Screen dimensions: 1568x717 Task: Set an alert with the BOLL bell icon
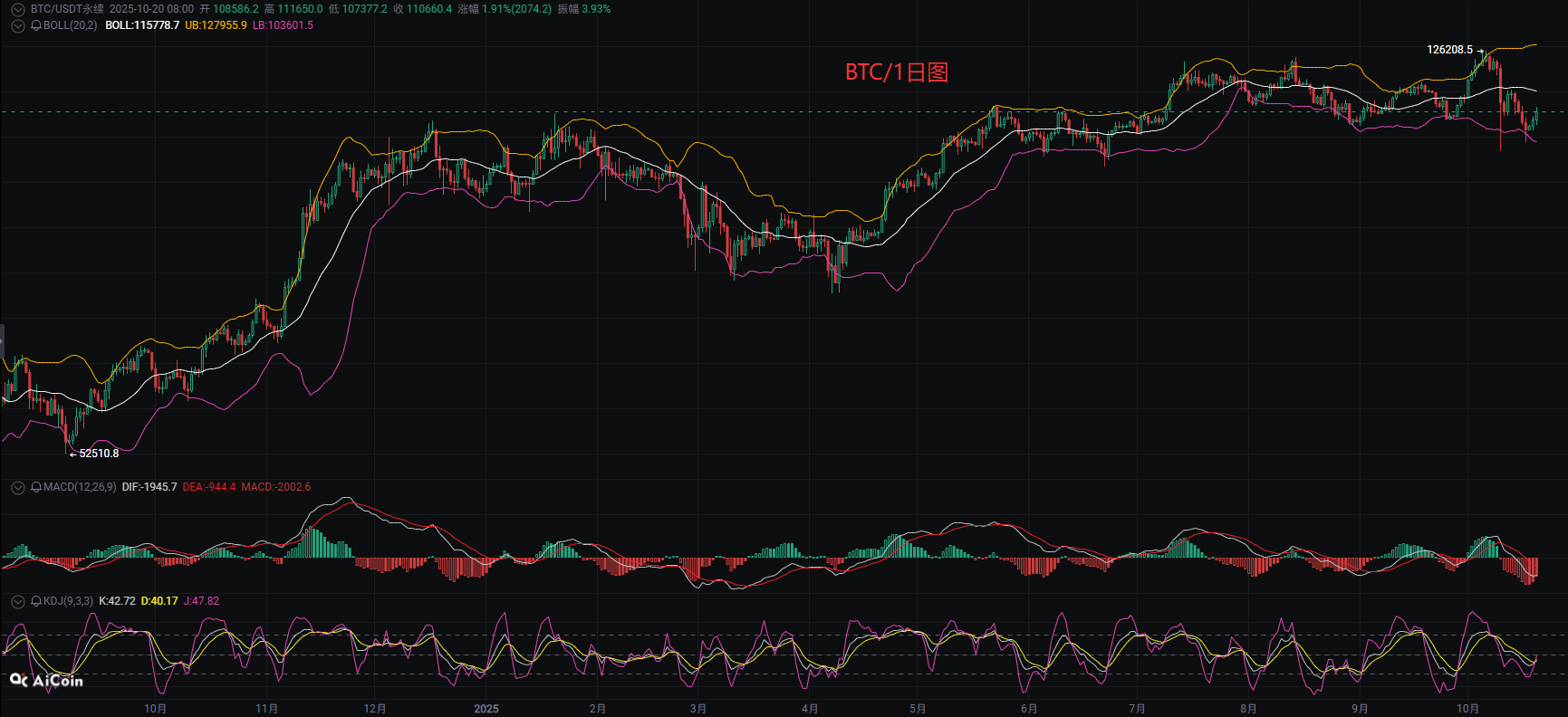(x=36, y=25)
